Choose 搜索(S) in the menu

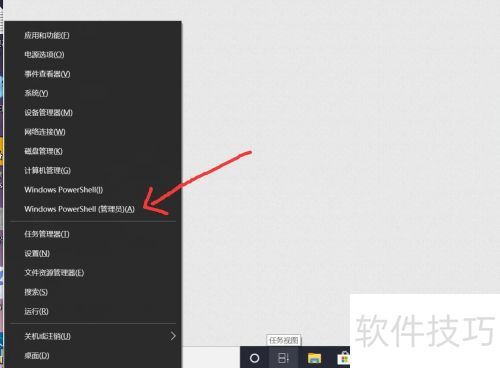click(x=36, y=292)
